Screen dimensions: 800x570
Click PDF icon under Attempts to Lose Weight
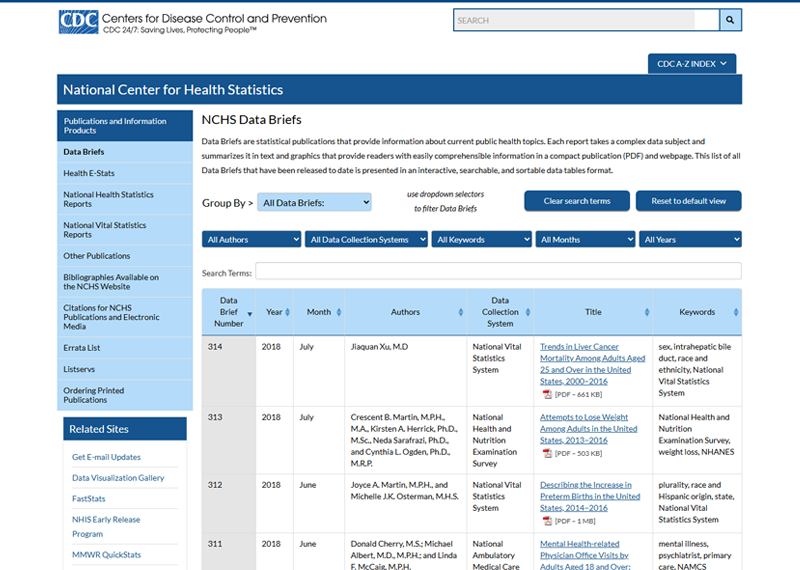pyautogui.click(x=547, y=453)
